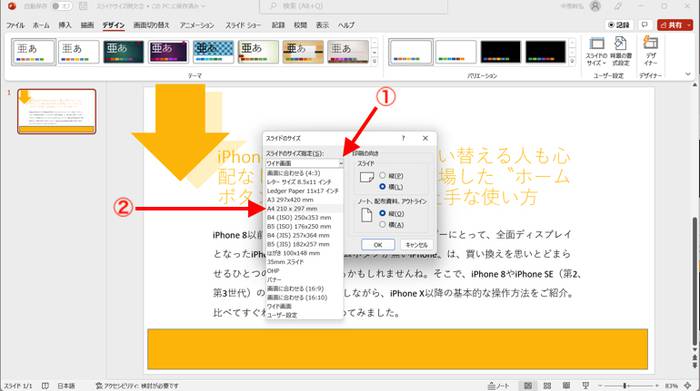Open the comments icon button
The image size is (700, 391).
pyautogui.click(x=645, y=25)
